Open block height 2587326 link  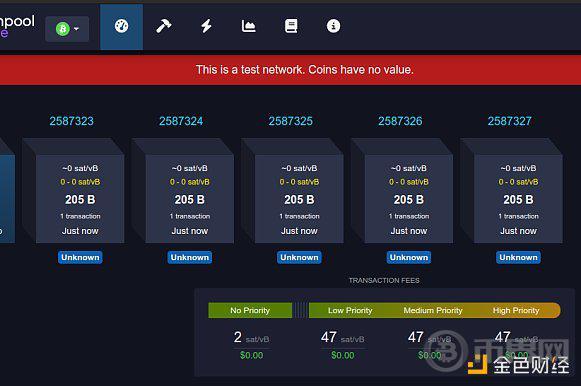(400, 121)
